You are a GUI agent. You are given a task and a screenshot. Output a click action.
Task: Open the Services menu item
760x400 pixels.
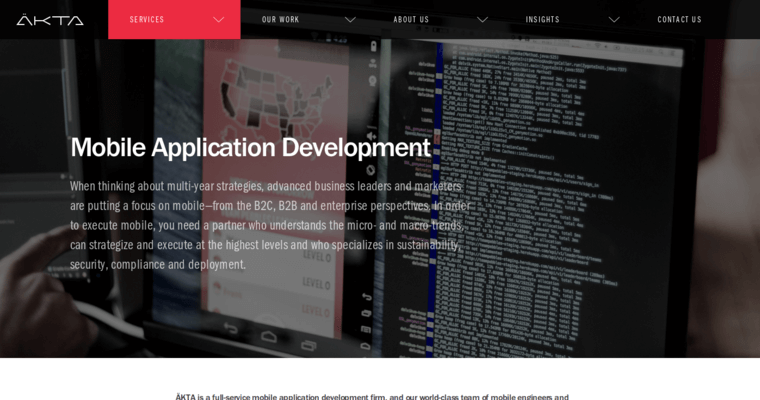(147, 20)
